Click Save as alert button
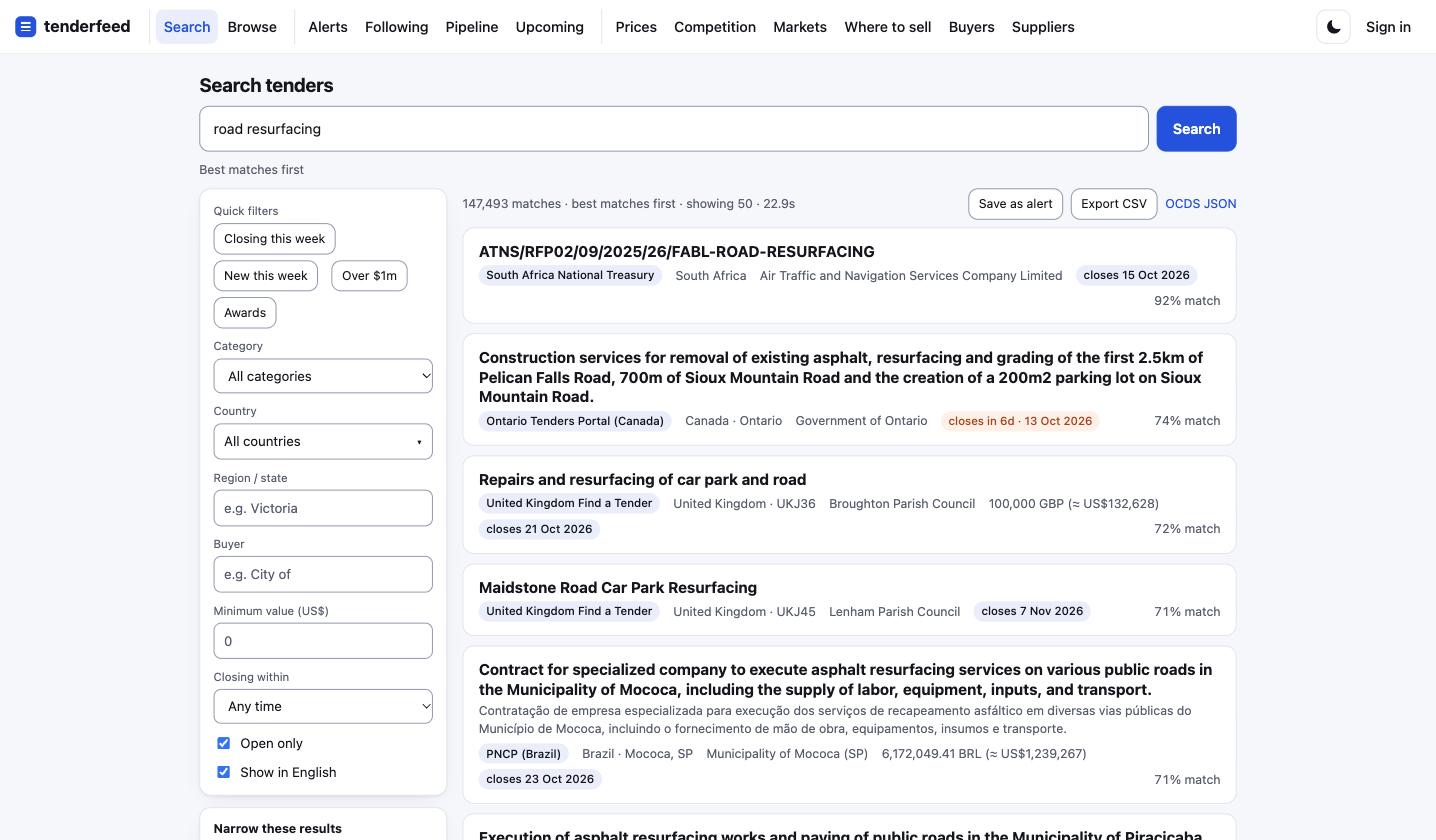This screenshot has width=1436, height=840. [x=1015, y=204]
